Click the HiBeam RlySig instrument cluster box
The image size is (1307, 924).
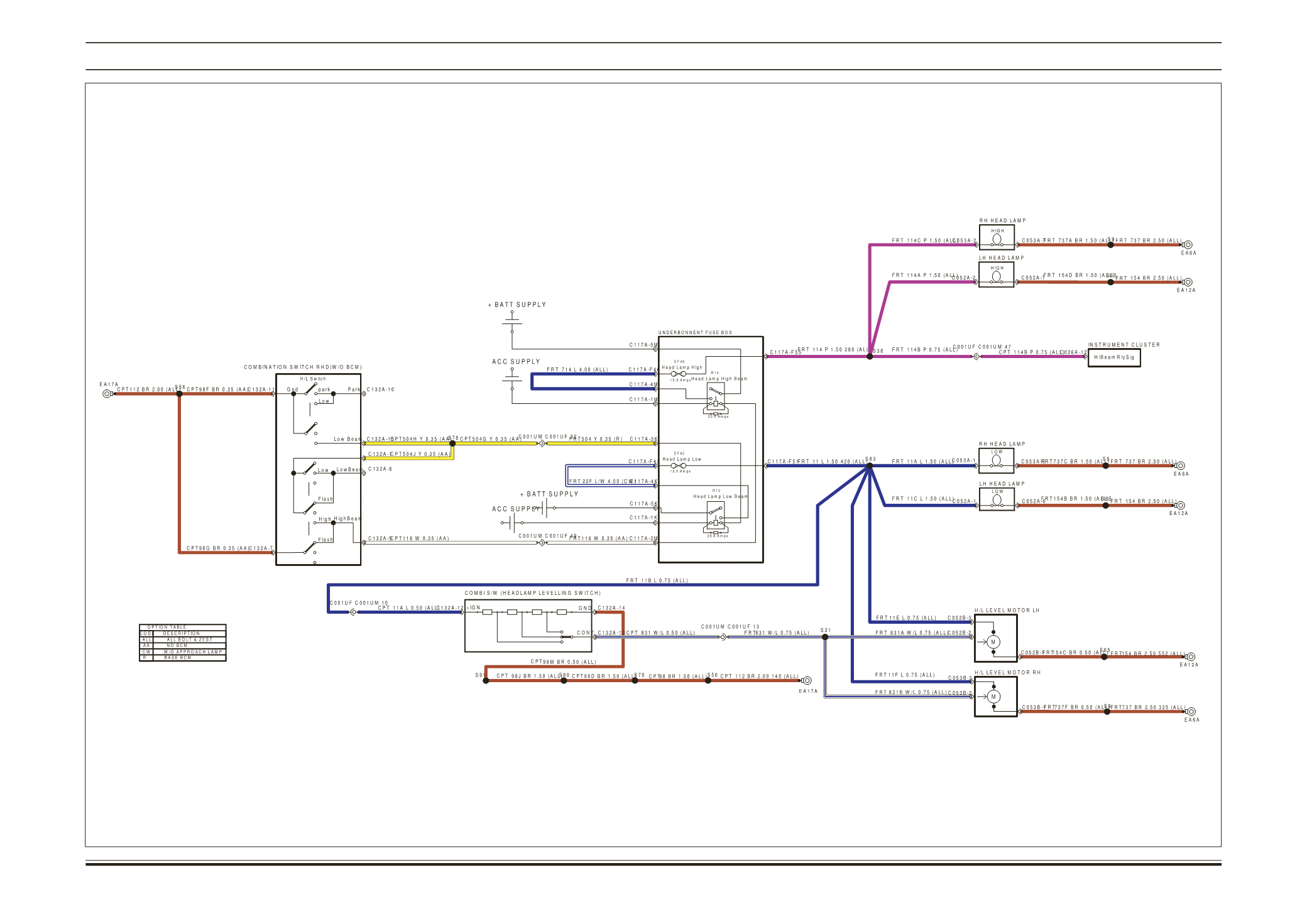[1113, 357]
